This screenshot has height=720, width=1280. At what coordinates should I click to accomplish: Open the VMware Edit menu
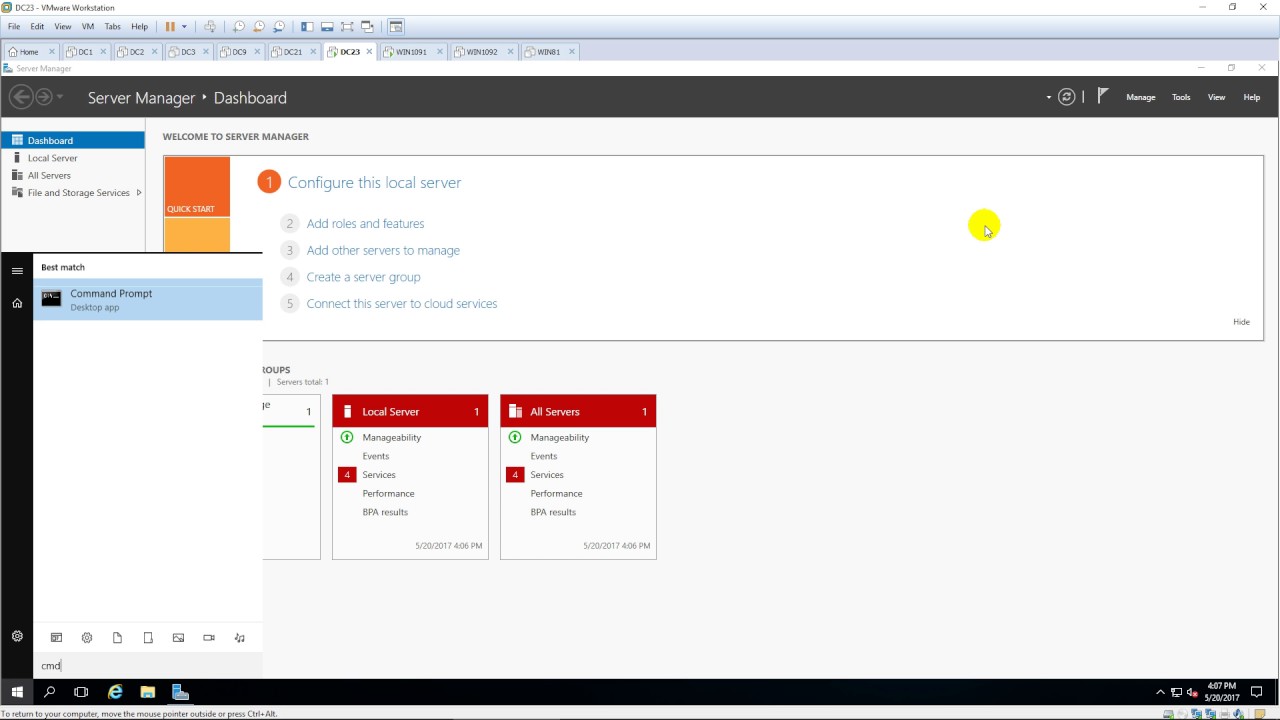37,26
